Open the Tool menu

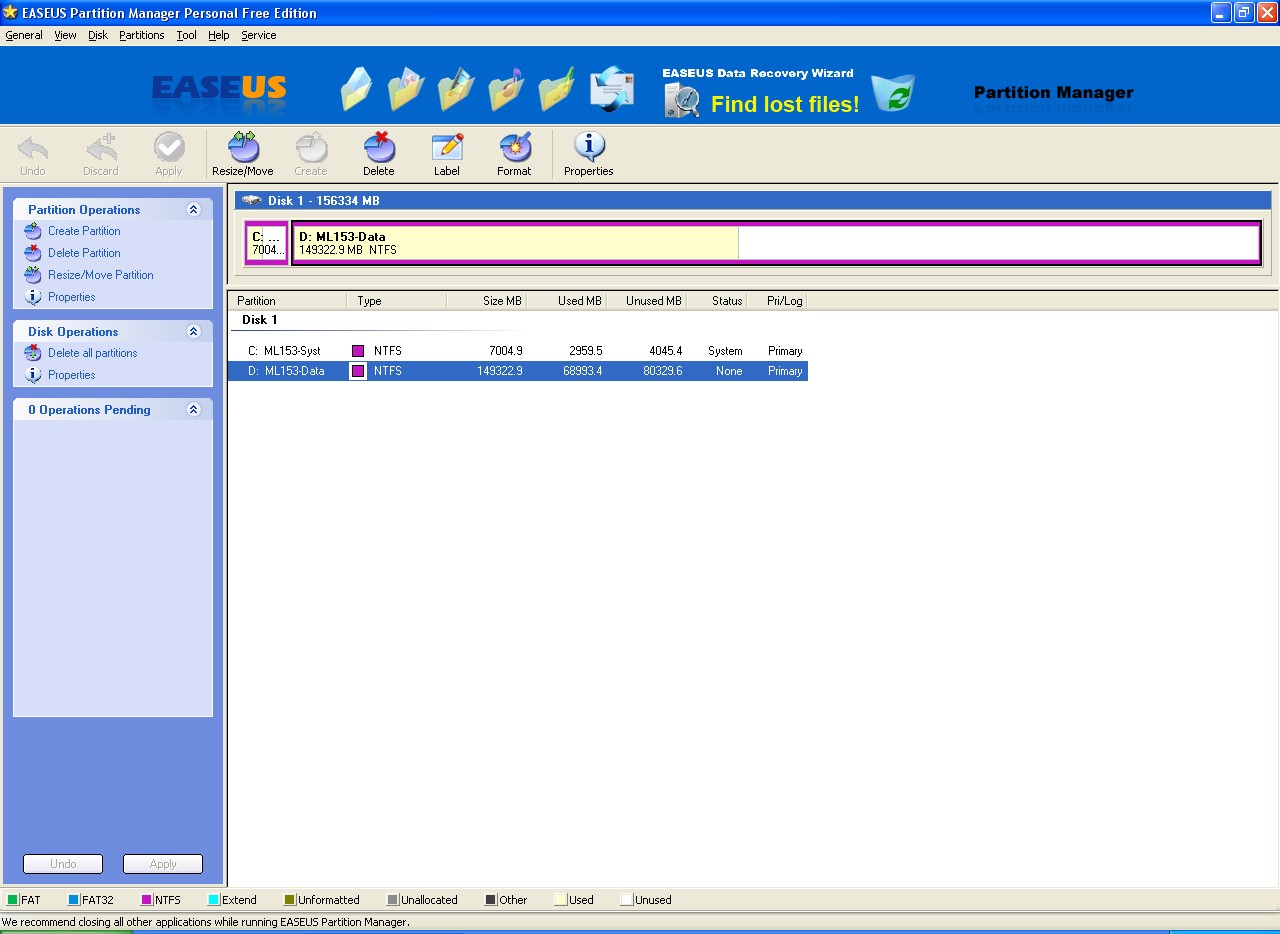(187, 35)
